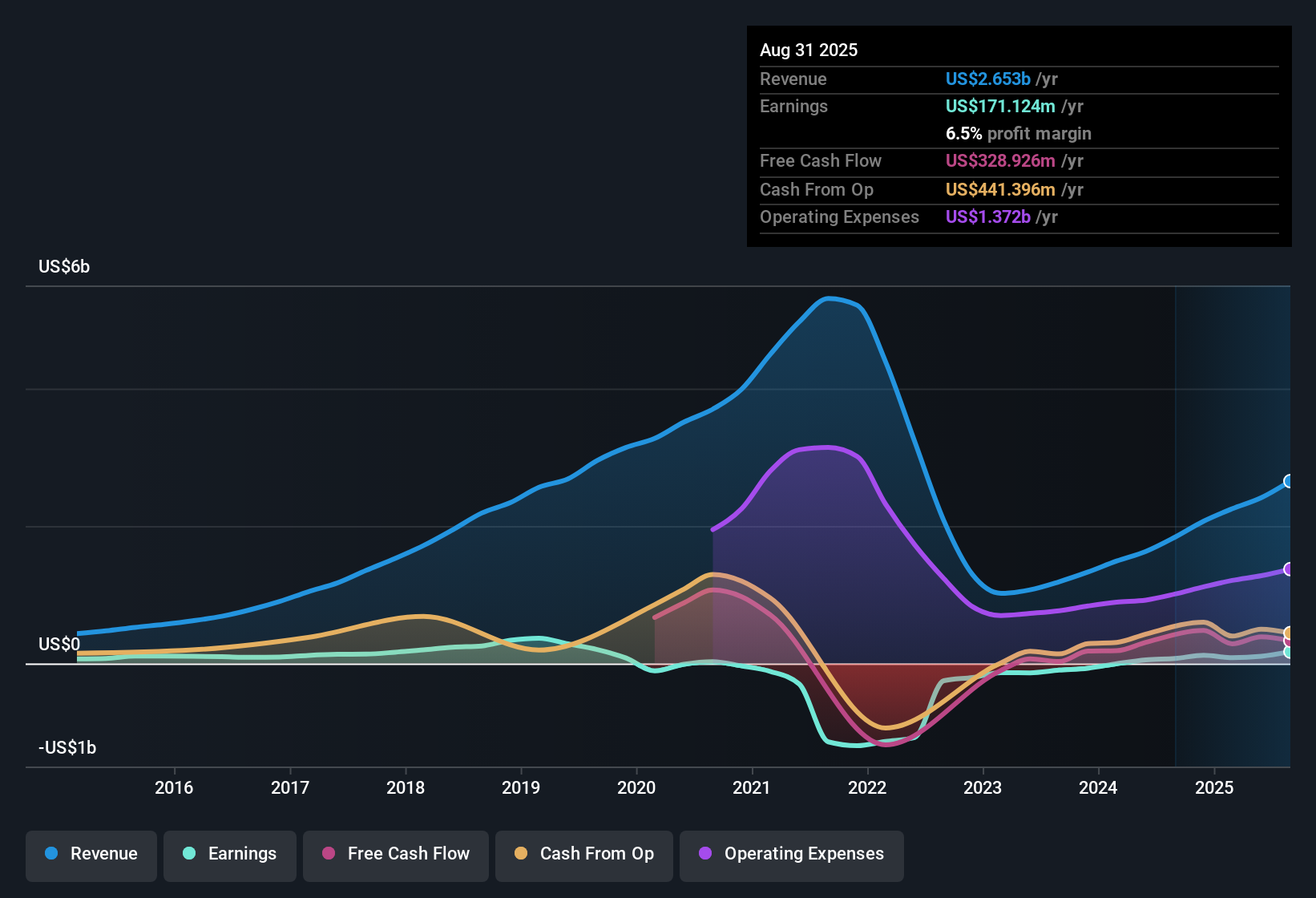Screen dimensions: 1316x898
Task: Expand the Cash From Op legend entry
Action: pyautogui.click(x=583, y=854)
